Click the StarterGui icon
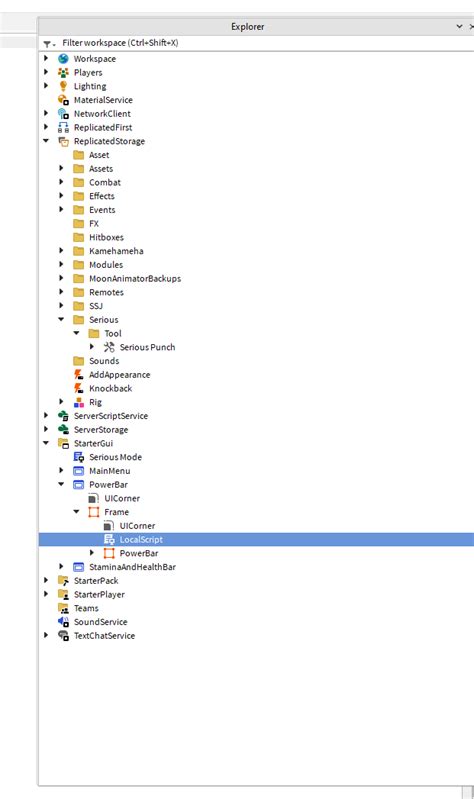 point(63,443)
